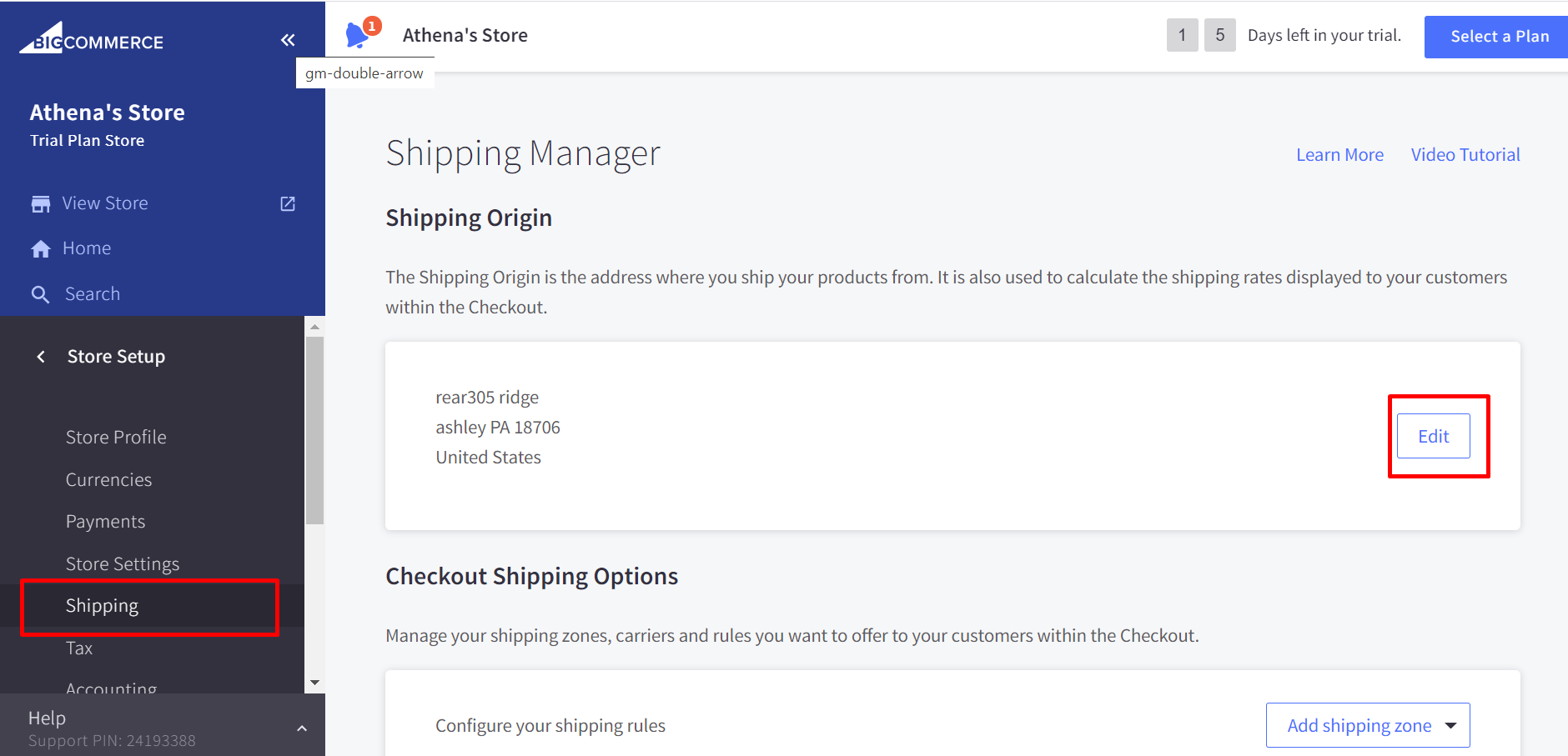This screenshot has width=1568, height=756.
Task: Click the View Store storefront icon
Action: (x=41, y=204)
